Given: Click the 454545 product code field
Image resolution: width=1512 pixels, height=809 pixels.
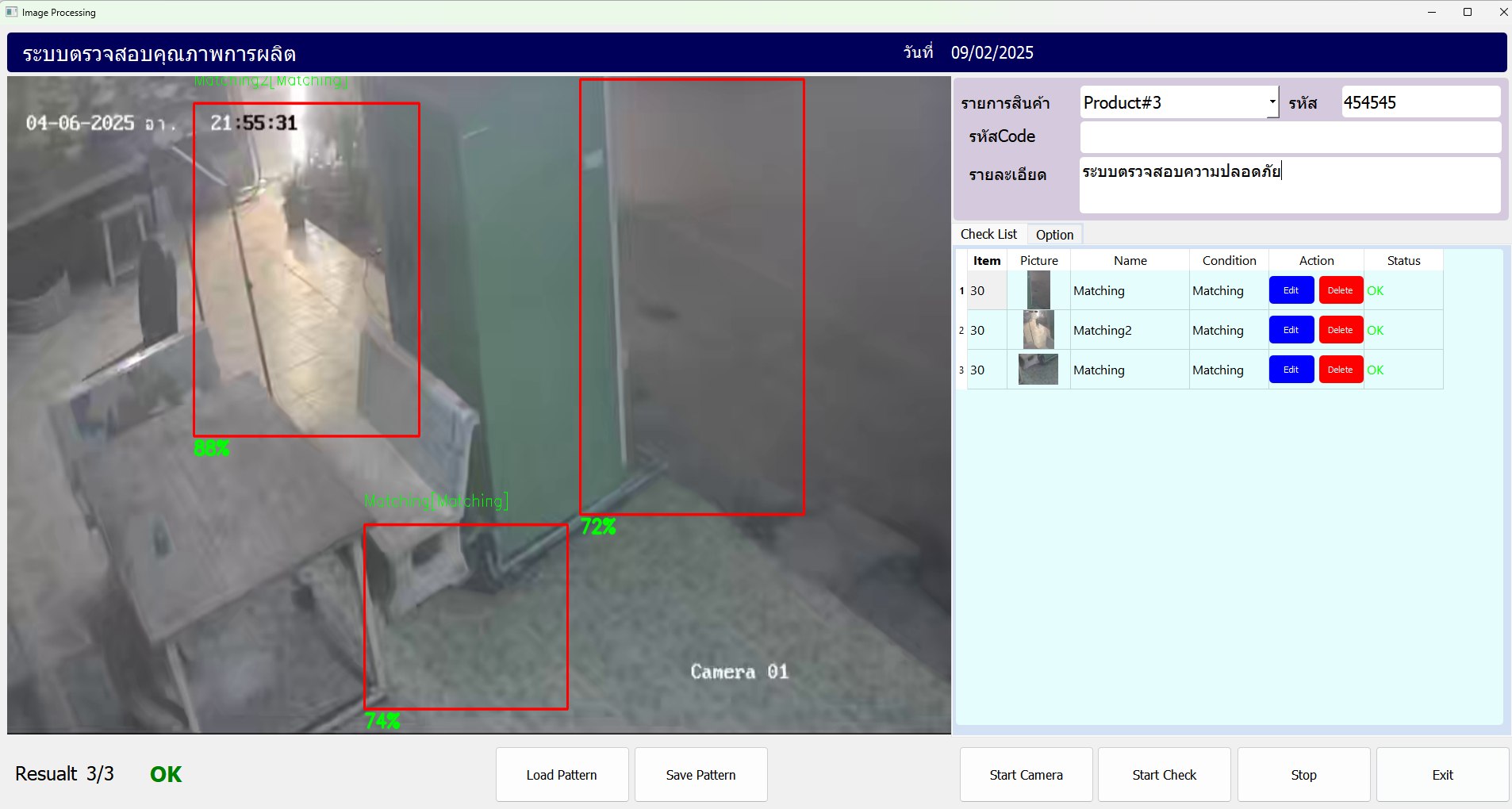Looking at the screenshot, I should [1419, 102].
